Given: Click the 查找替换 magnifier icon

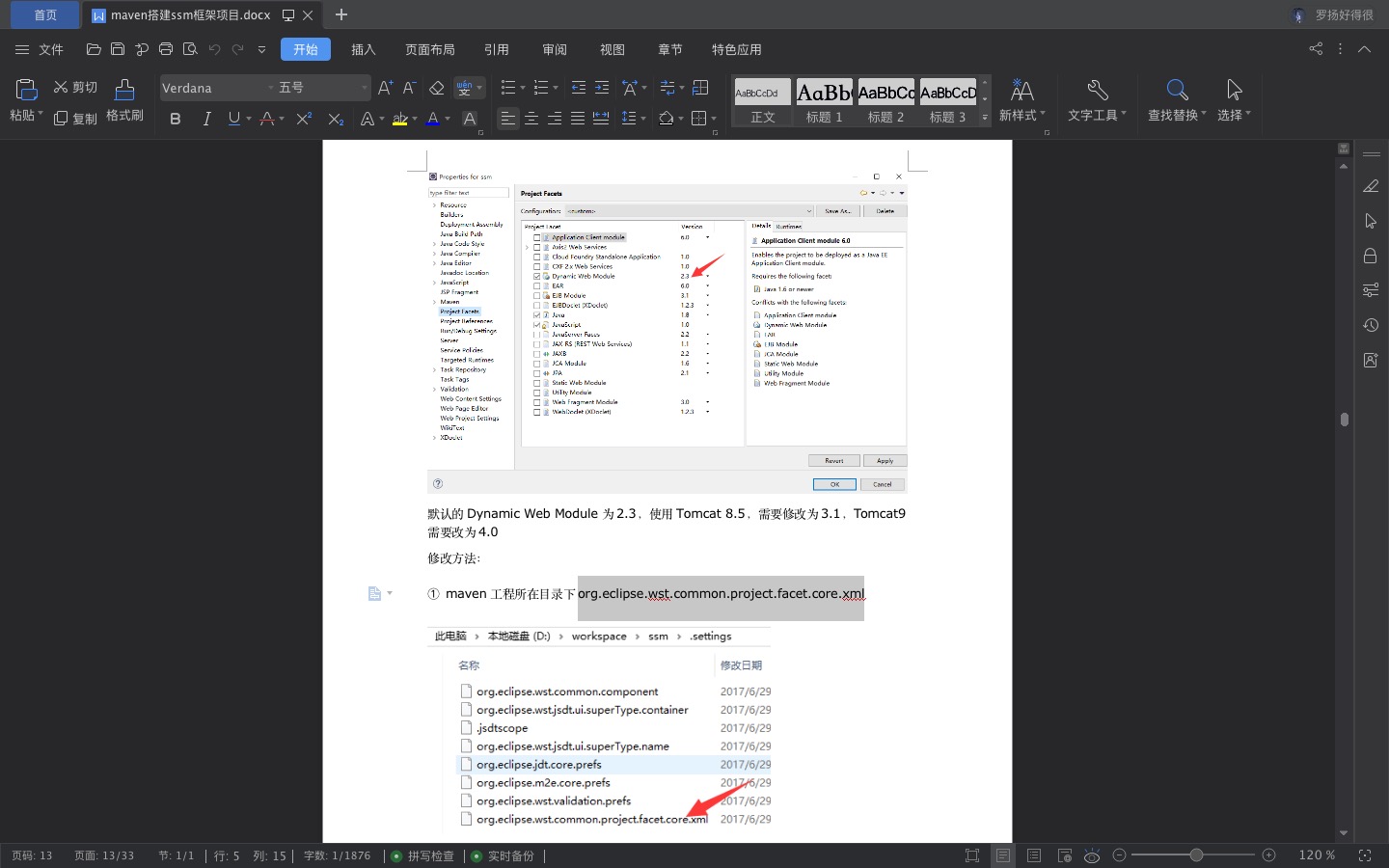Looking at the screenshot, I should tap(1177, 90).
